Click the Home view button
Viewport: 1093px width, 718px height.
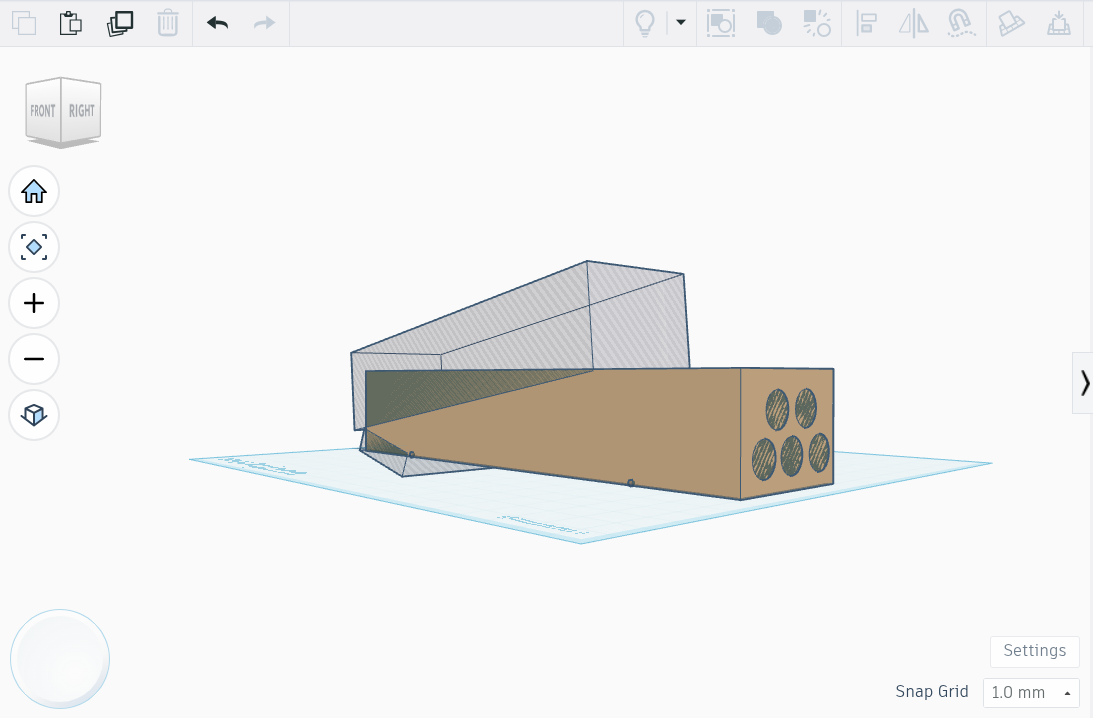pyautogui.click(x=33, y=191)
